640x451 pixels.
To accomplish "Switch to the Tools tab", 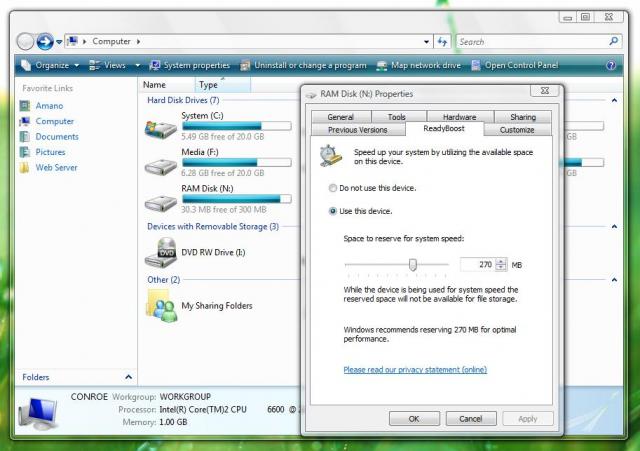I will (397, 117).
